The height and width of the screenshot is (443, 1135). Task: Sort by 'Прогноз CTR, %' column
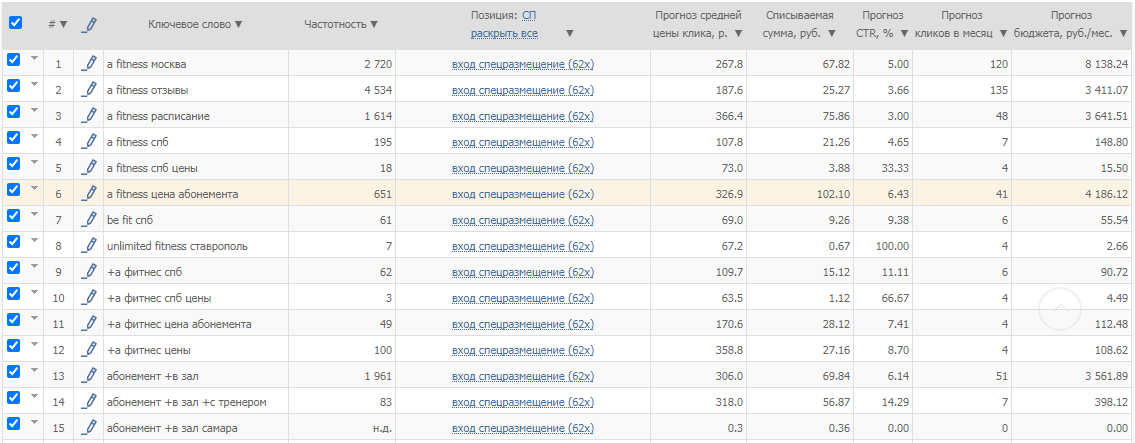883,24
